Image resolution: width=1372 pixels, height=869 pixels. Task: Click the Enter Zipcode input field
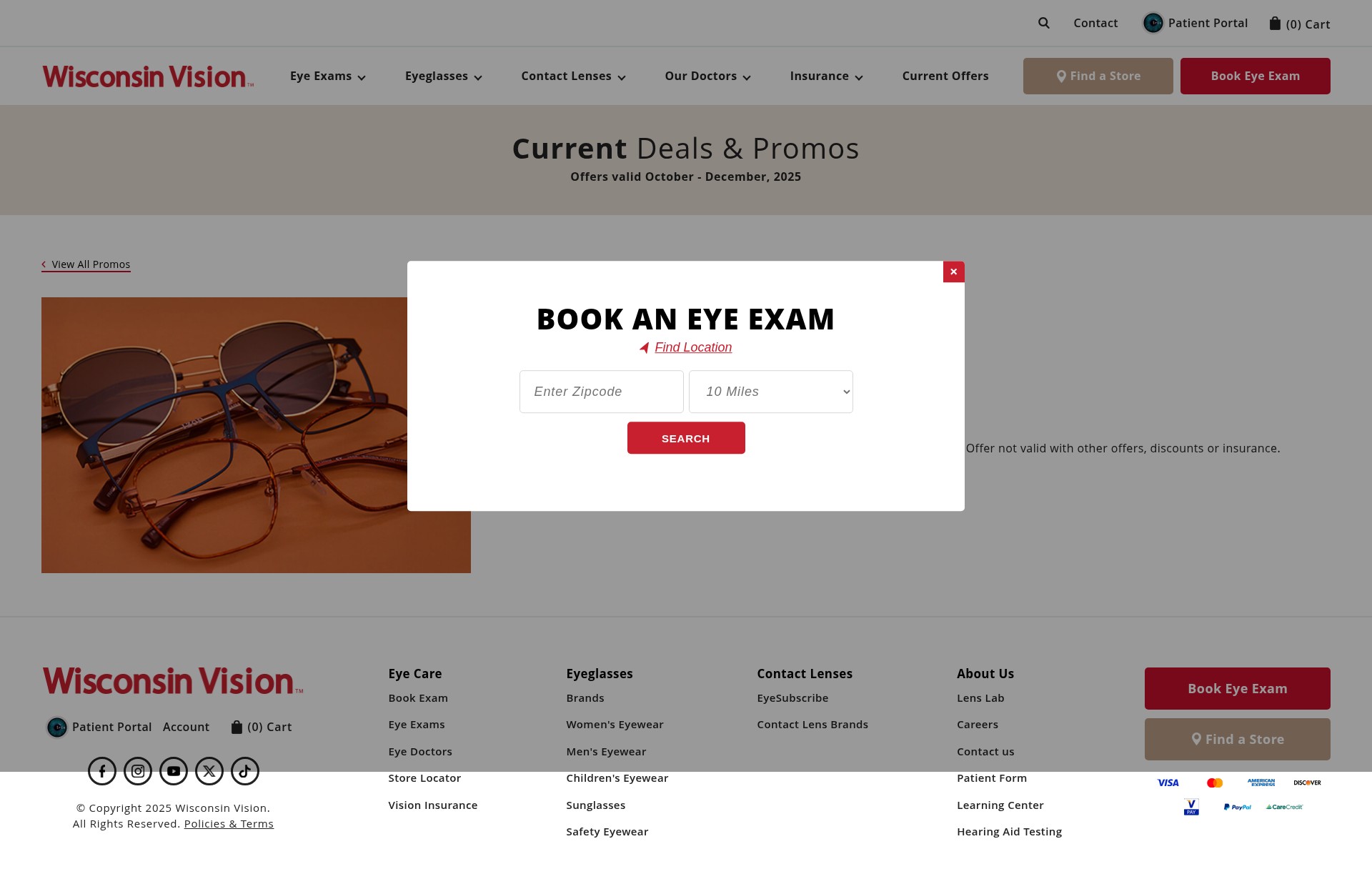(602, 392)
